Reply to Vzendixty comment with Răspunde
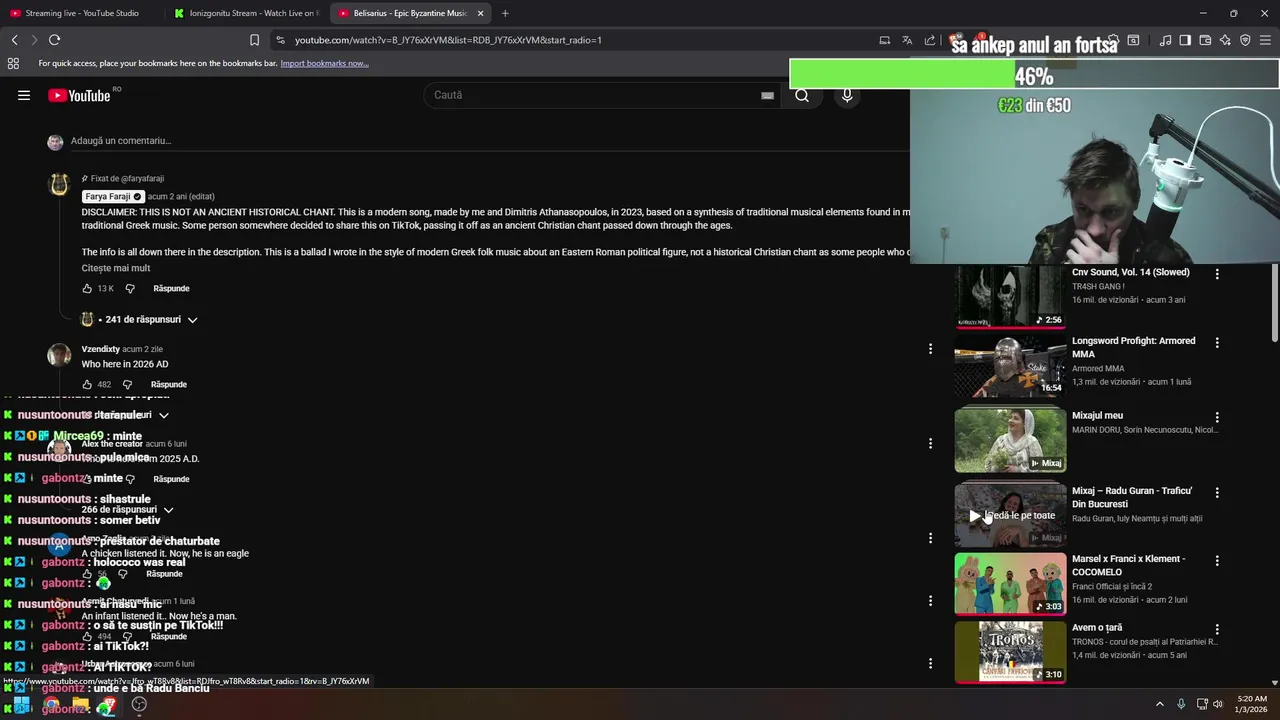Viewport: 1280px width, 720px height. pos(169,384)
